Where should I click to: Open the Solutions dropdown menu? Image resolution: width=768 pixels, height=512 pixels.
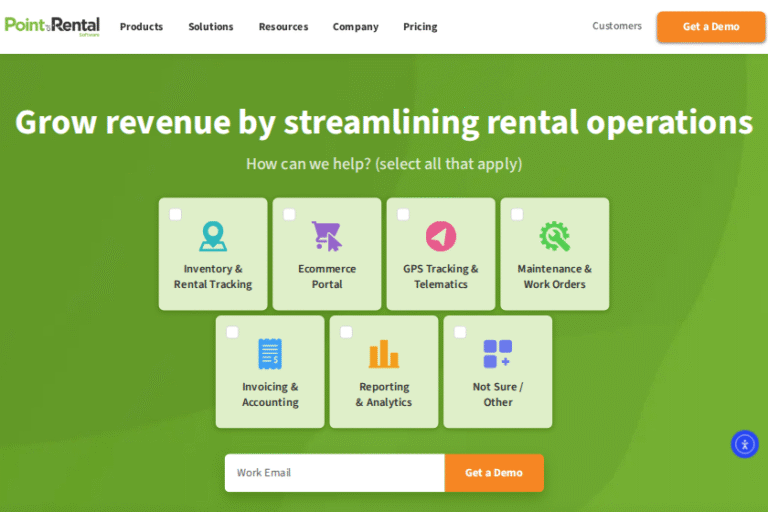[211, 27]
